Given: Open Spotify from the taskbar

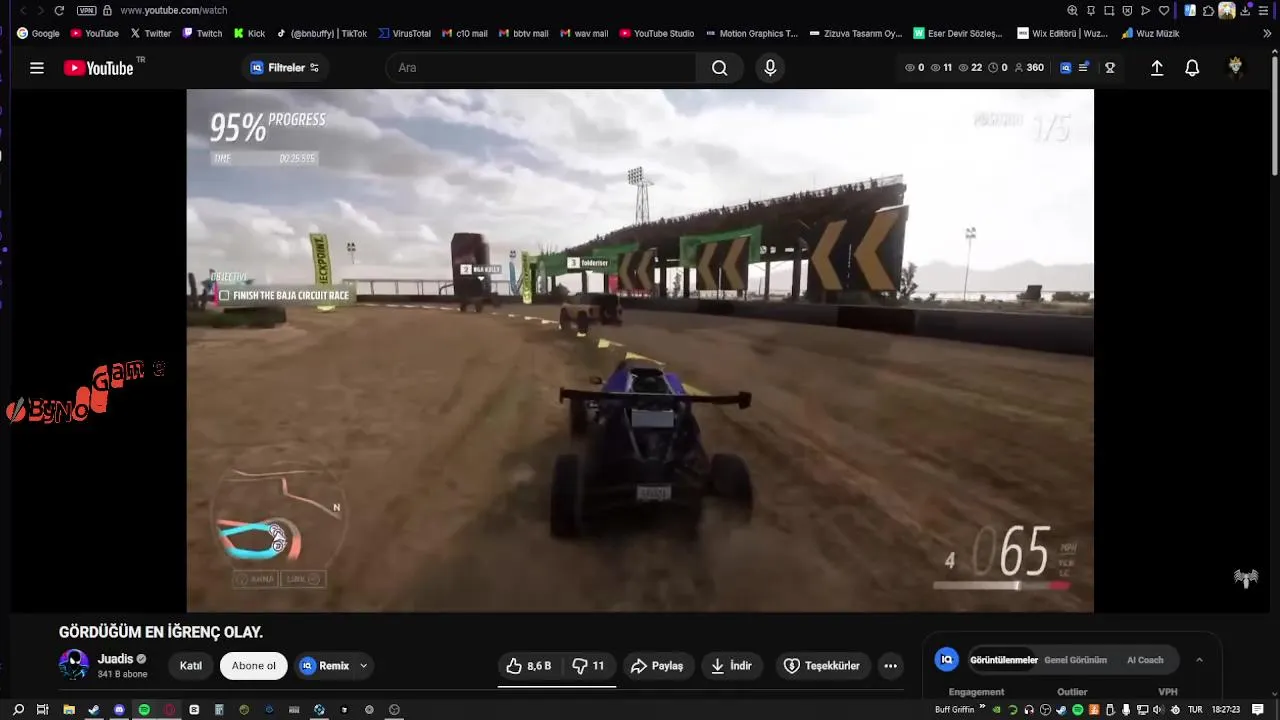Looking at the screenshot, I should point(144,710).
